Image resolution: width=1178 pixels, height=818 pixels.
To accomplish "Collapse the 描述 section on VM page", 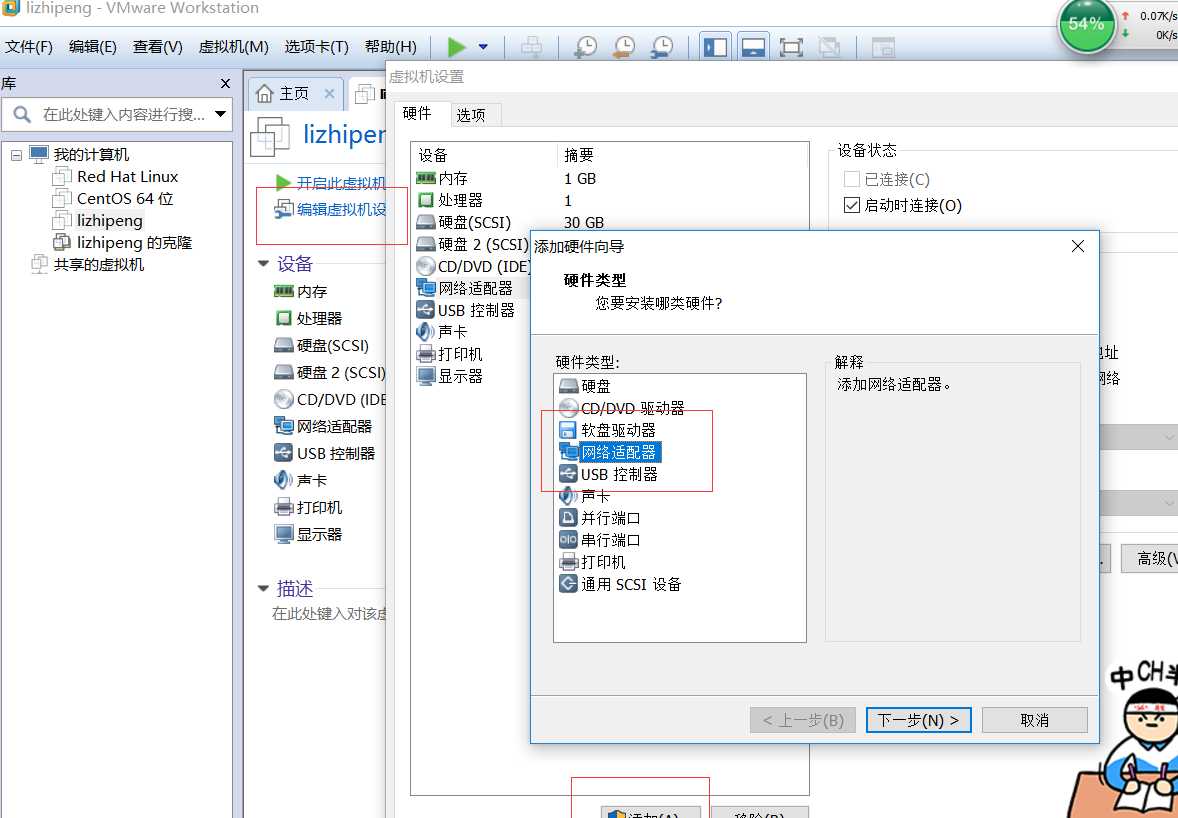I will pyautogui.click(x=263, y=588).
